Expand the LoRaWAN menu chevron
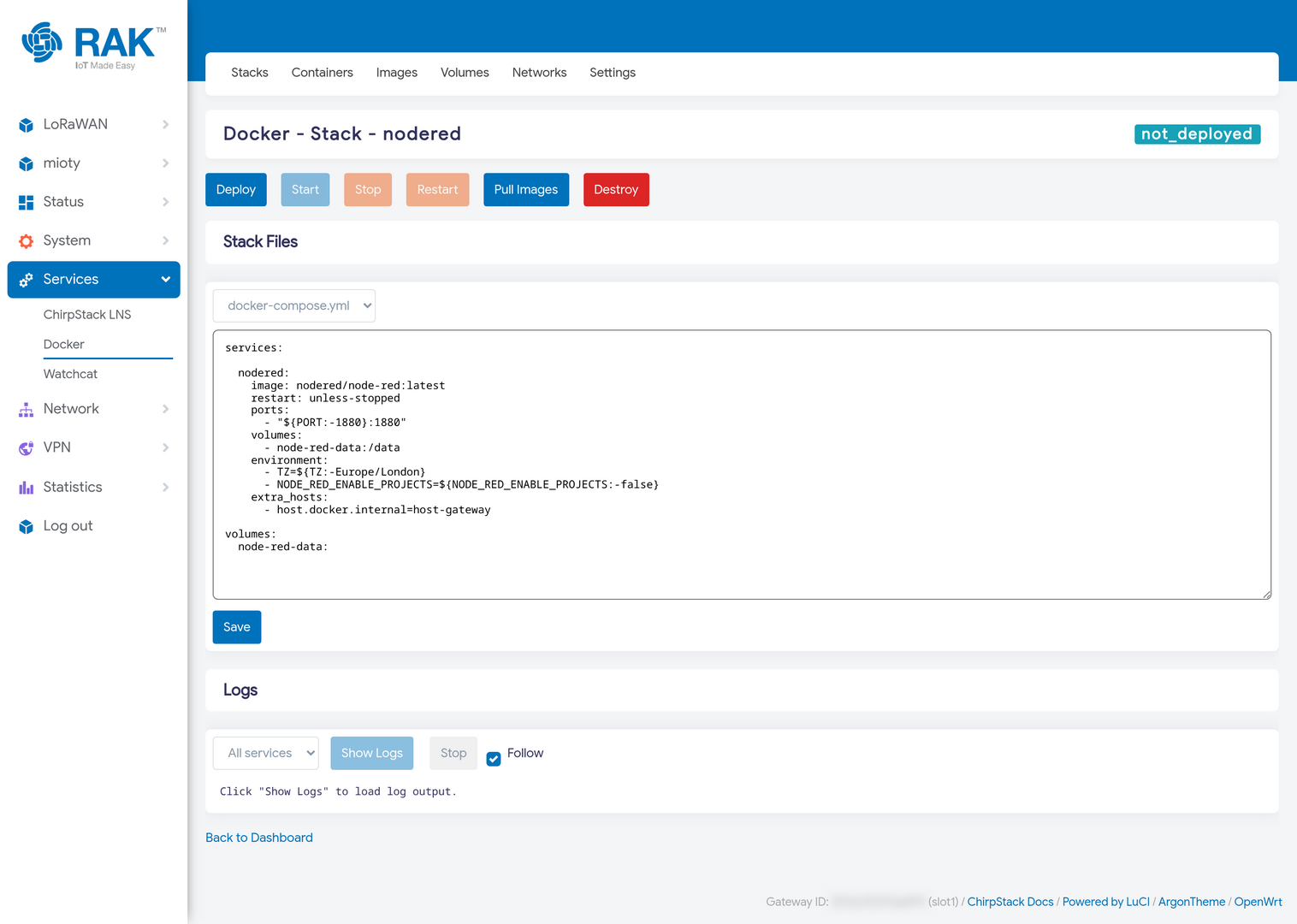1297x924 pixels. click(x=165, y=125)
